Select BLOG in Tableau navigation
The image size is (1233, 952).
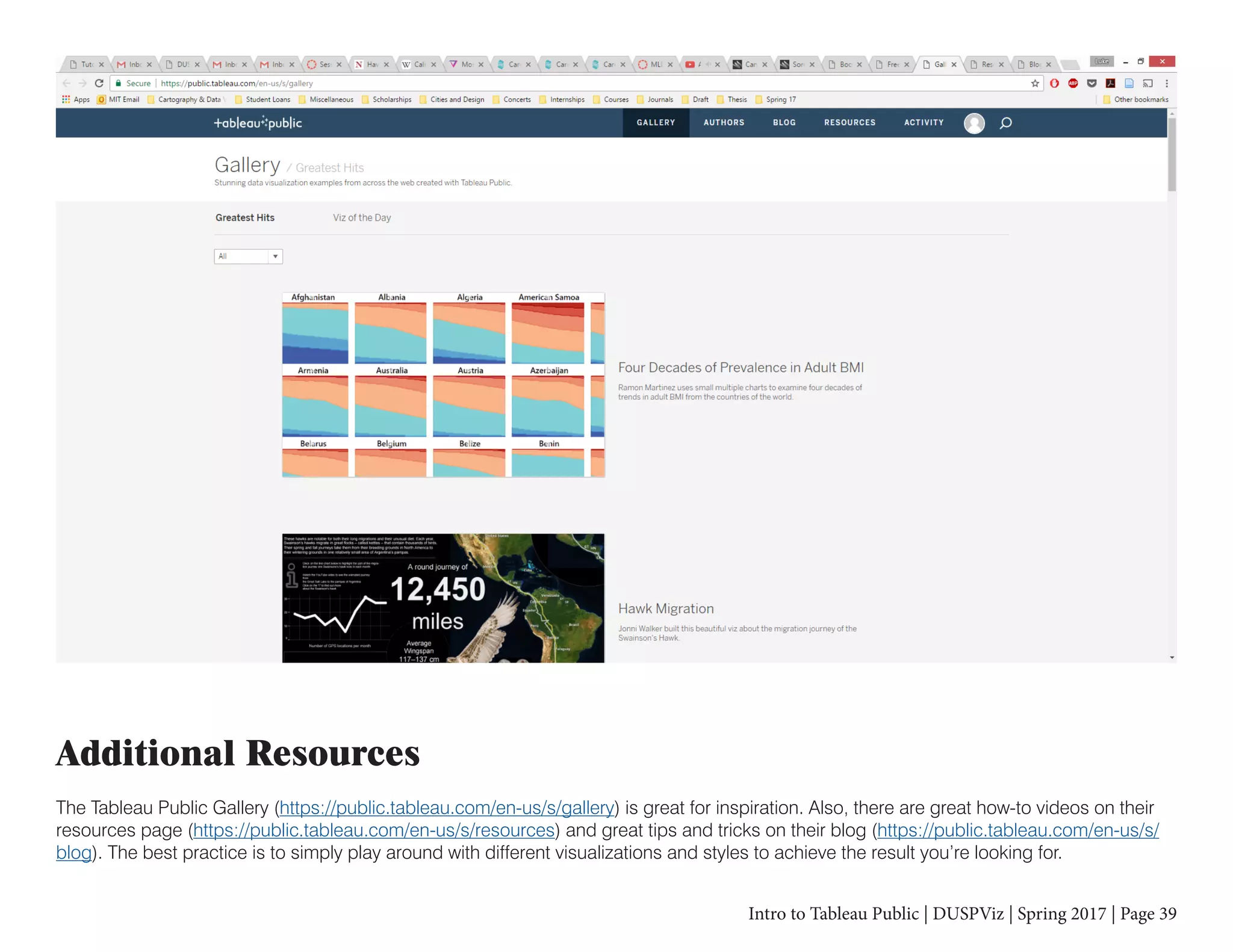(784, 123)
